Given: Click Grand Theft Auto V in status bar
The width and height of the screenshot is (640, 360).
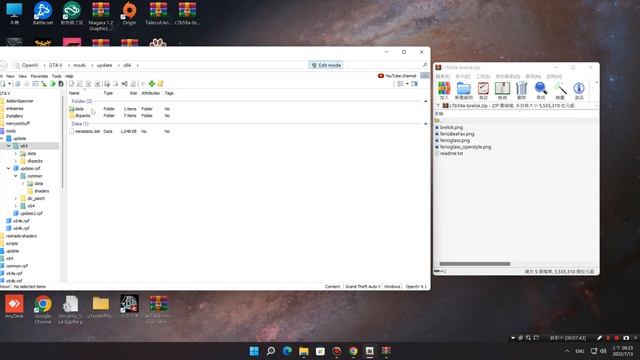Looking at the screenshot, I should (362, 287).
